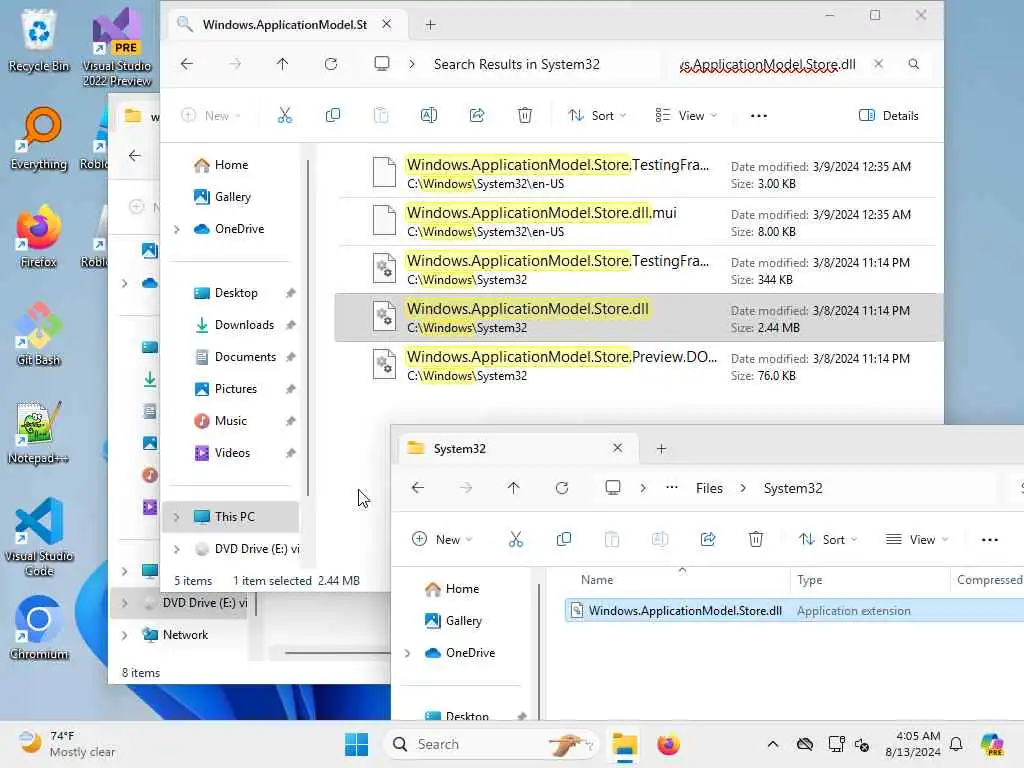Expand OneDrive in search window navigation pane
1024x768 pixels.
pyautogui.click(x=176, y=229)
